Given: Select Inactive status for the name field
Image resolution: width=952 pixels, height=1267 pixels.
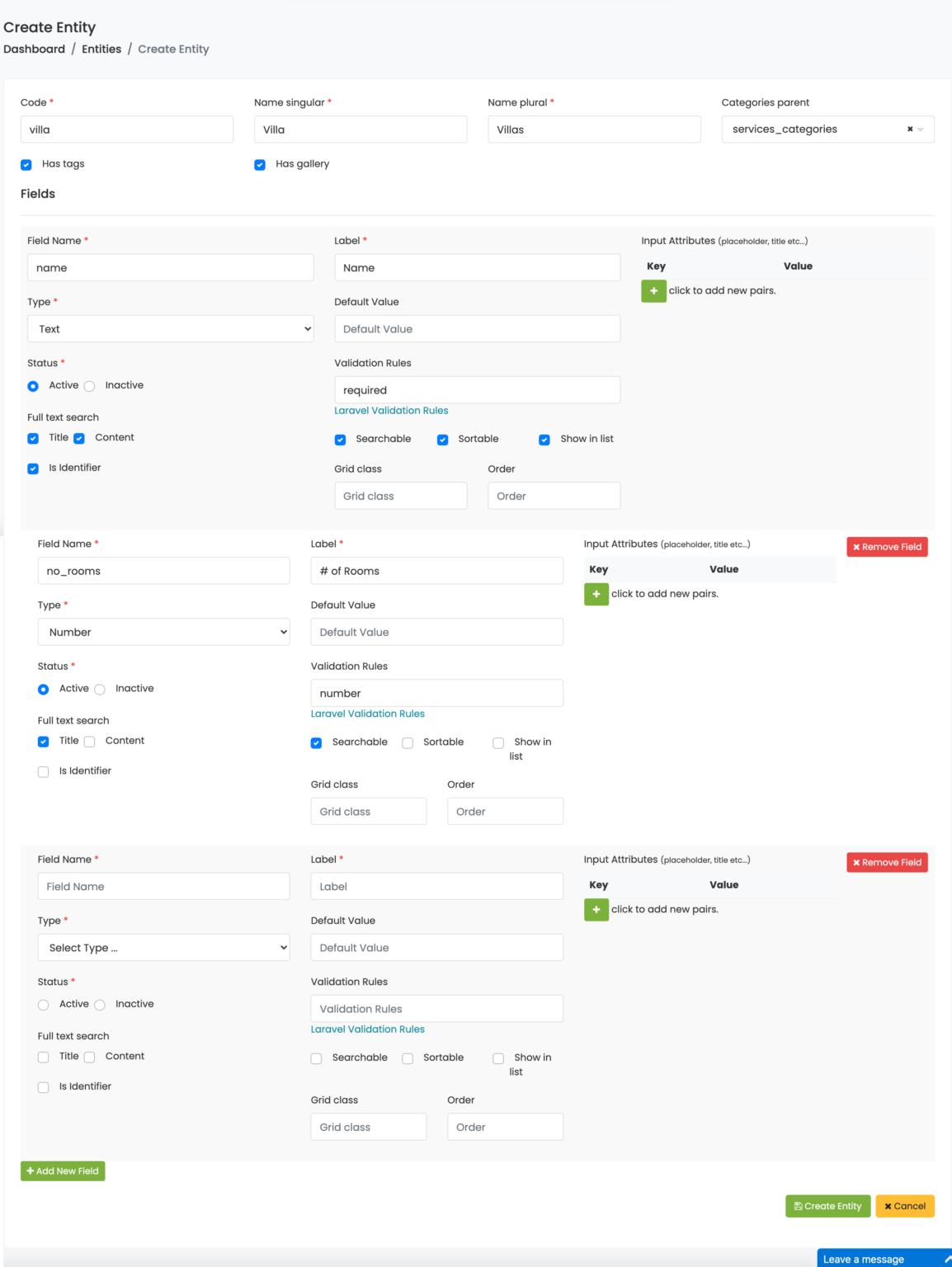Looking at the screenshot, I should [88, 385].
